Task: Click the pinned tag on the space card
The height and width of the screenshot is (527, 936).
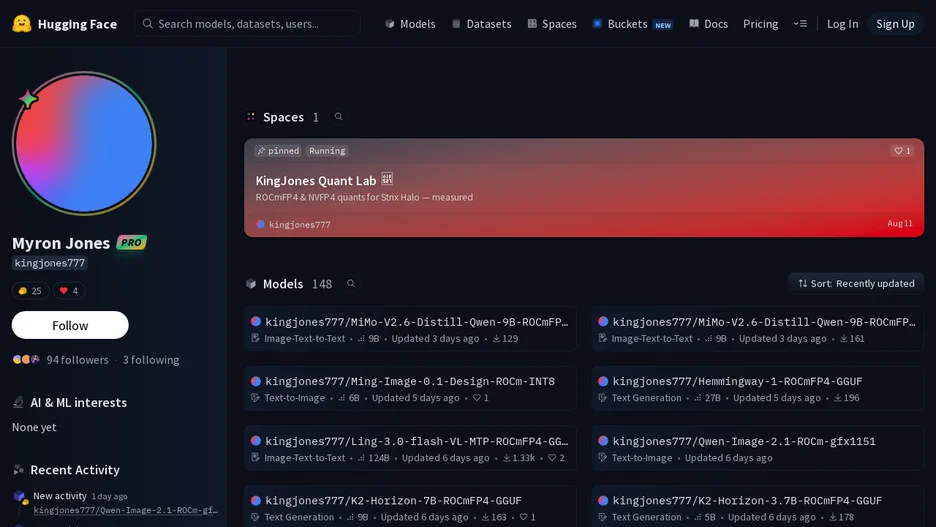Action: 278,151
